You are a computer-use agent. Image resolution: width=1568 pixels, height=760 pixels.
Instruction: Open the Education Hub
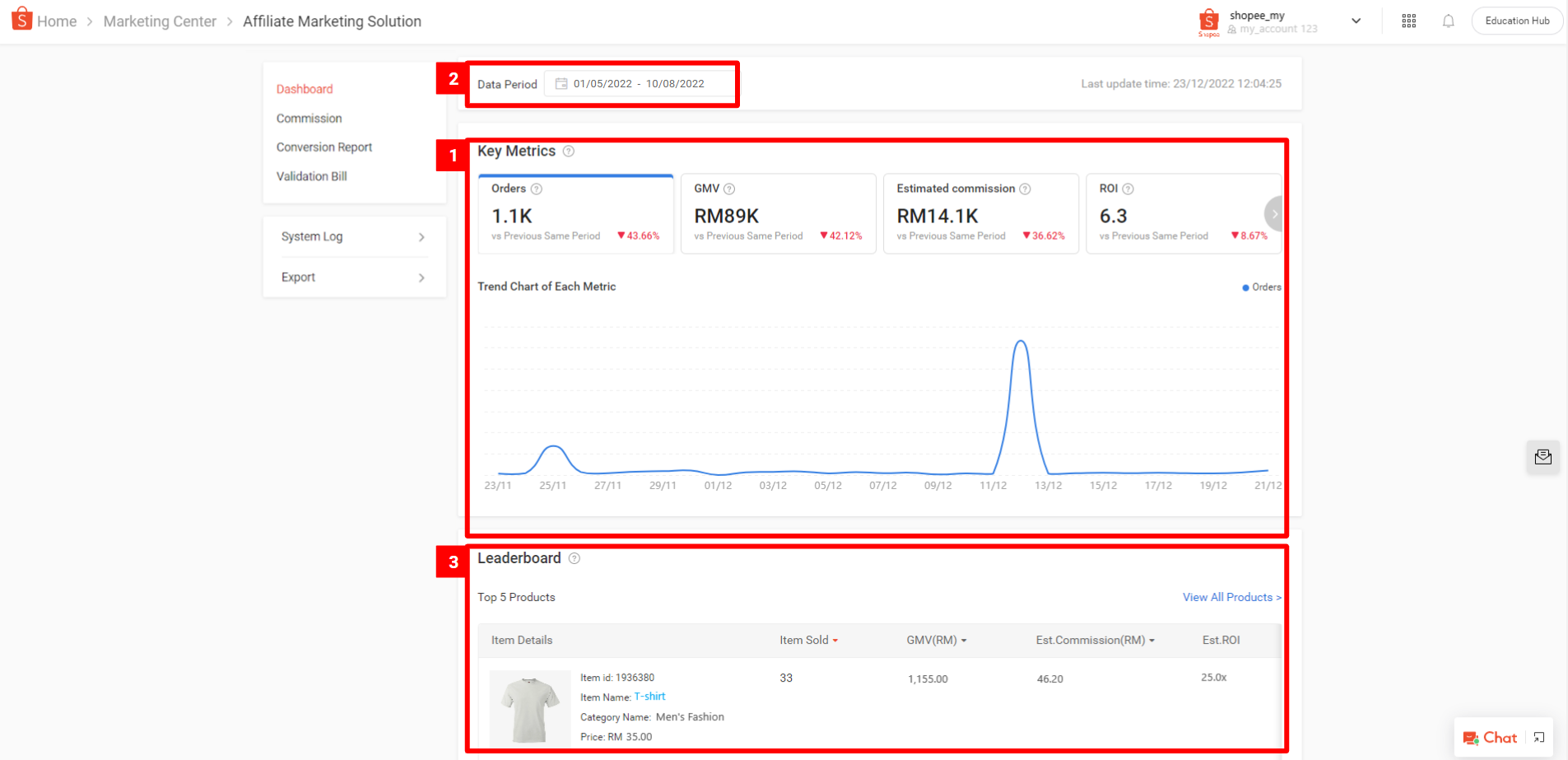click(1517, 20)
